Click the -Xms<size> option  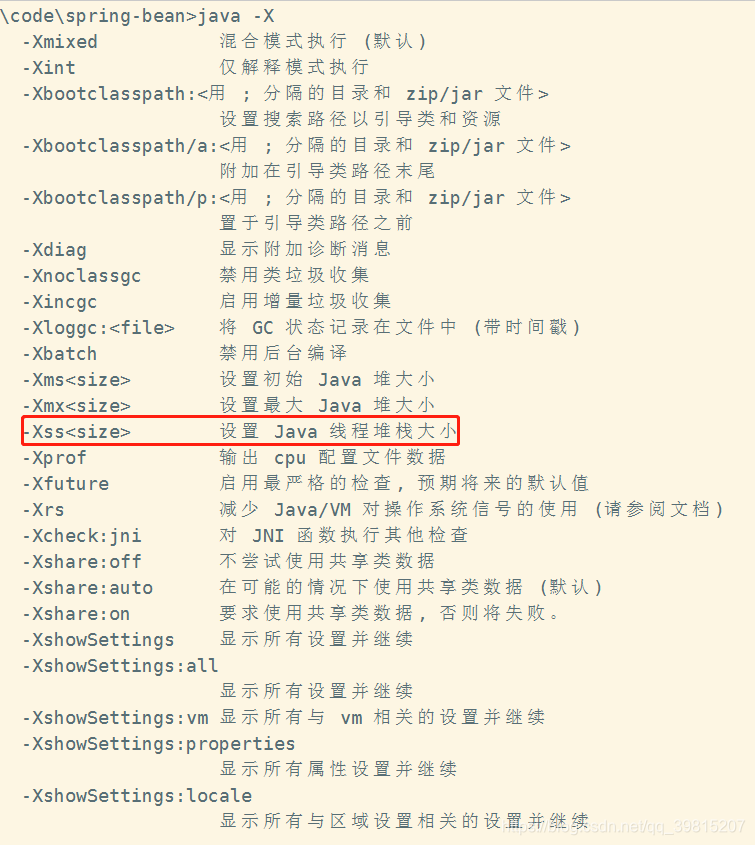(x=77, y=380)
